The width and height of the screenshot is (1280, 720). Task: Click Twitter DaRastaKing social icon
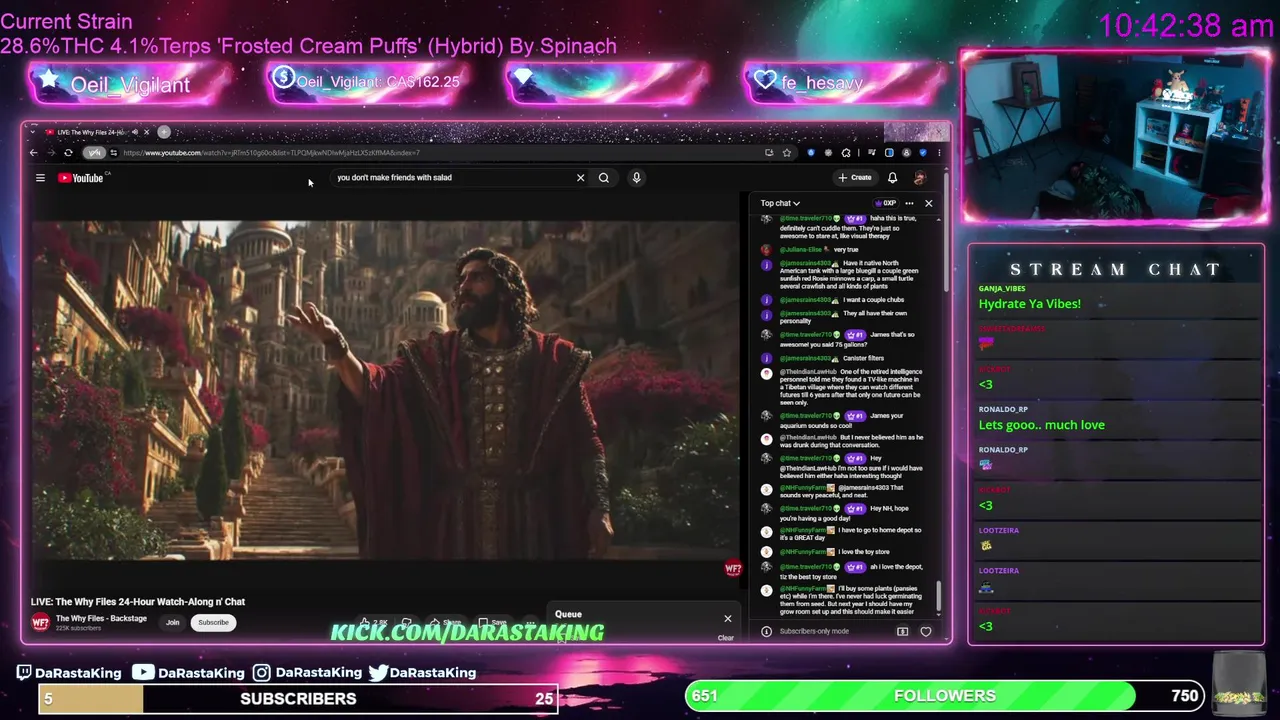(377, 673)
